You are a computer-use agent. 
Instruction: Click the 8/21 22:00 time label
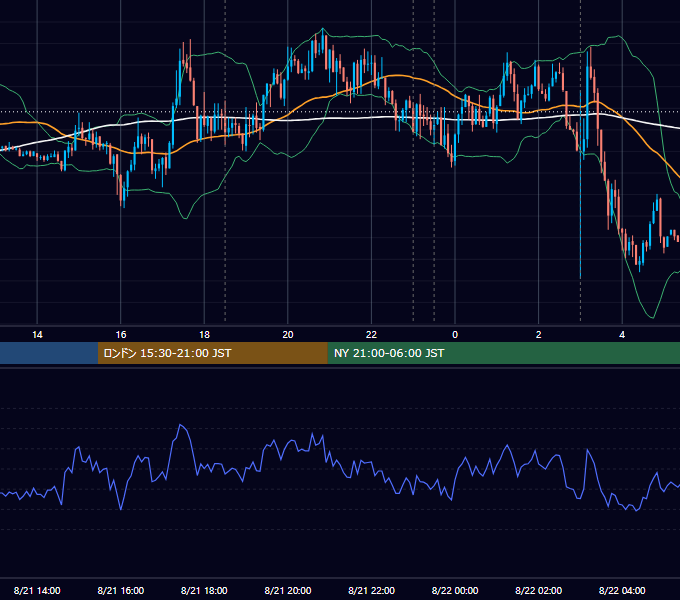(x=371, y=590)
